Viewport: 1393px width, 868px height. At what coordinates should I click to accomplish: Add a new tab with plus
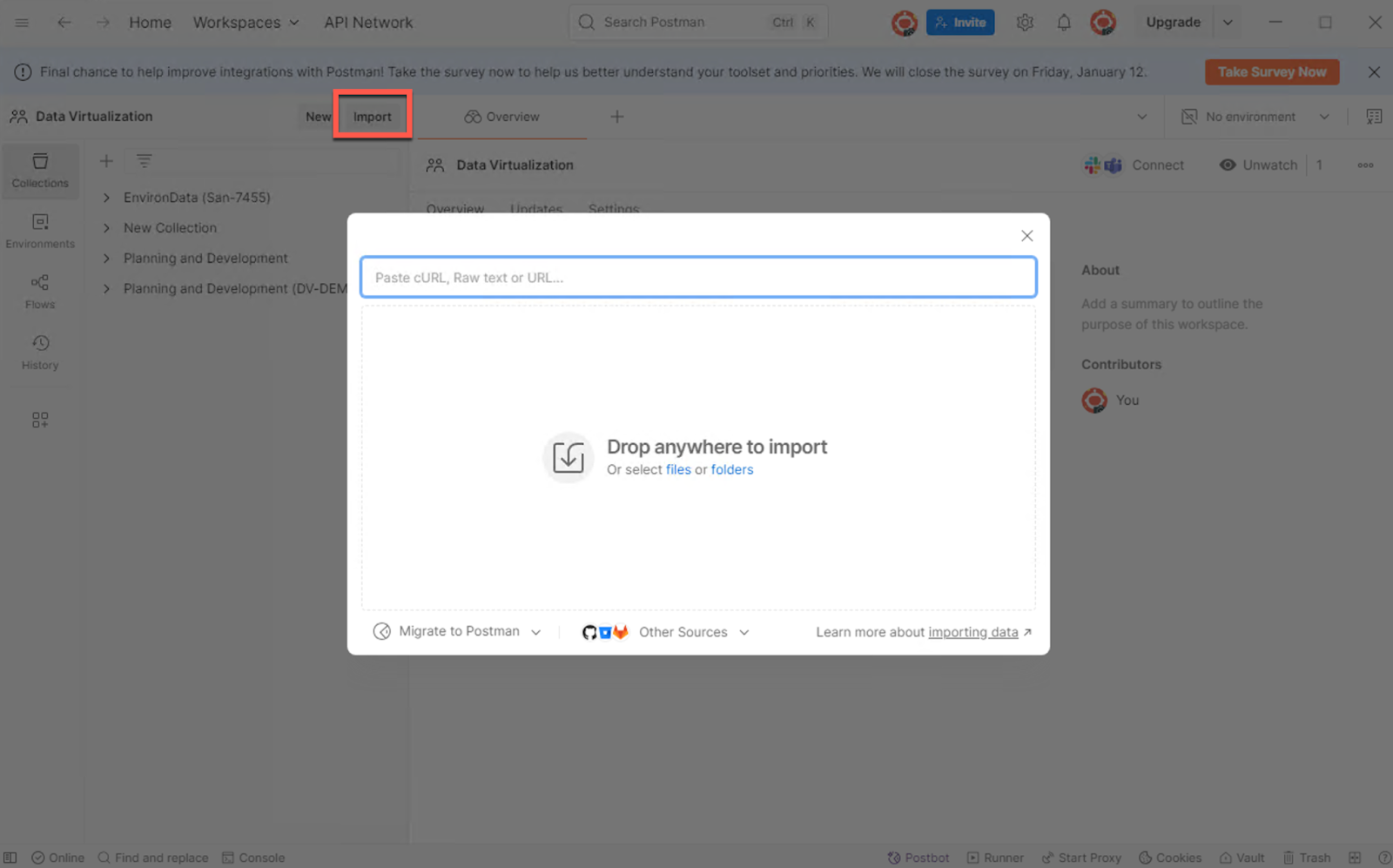click(616, 117)
